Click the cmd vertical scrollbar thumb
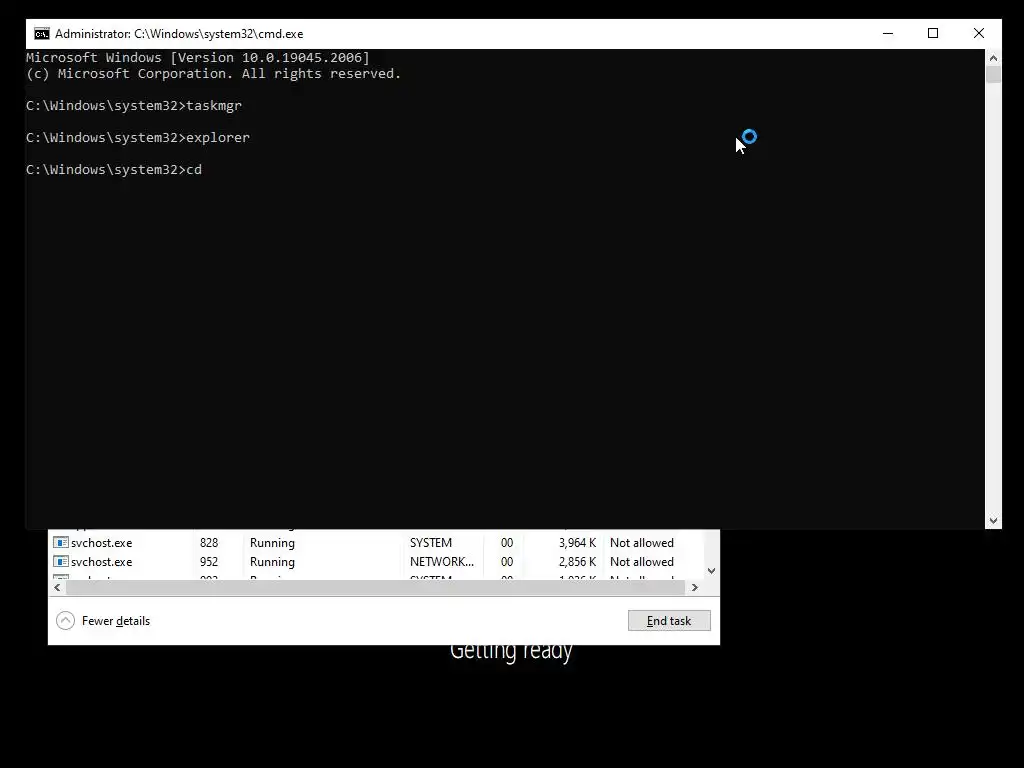The width and height of the screenshot is (1024, 768). coord(993,74)
